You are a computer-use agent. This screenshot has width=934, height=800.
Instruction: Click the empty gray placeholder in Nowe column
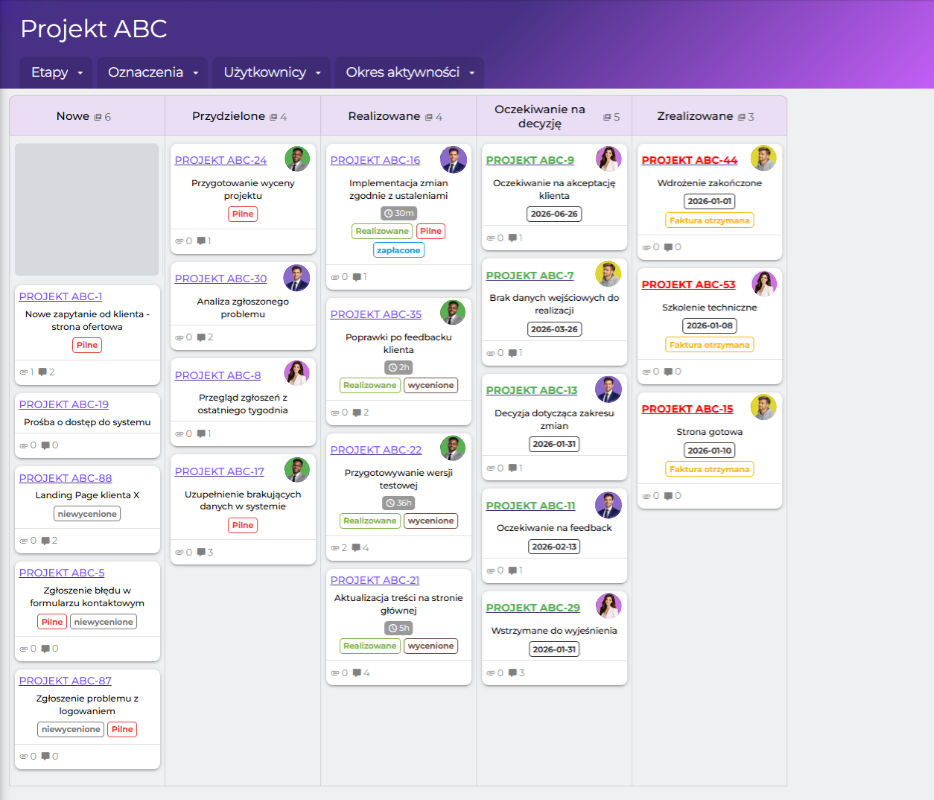87,209
